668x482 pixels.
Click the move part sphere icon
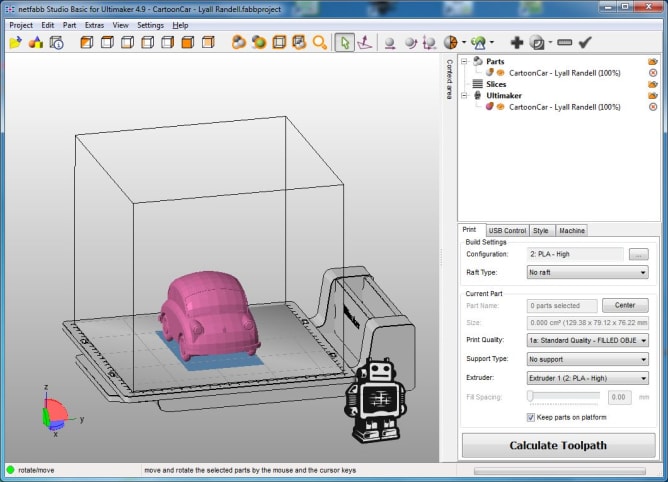click(389, 43)
